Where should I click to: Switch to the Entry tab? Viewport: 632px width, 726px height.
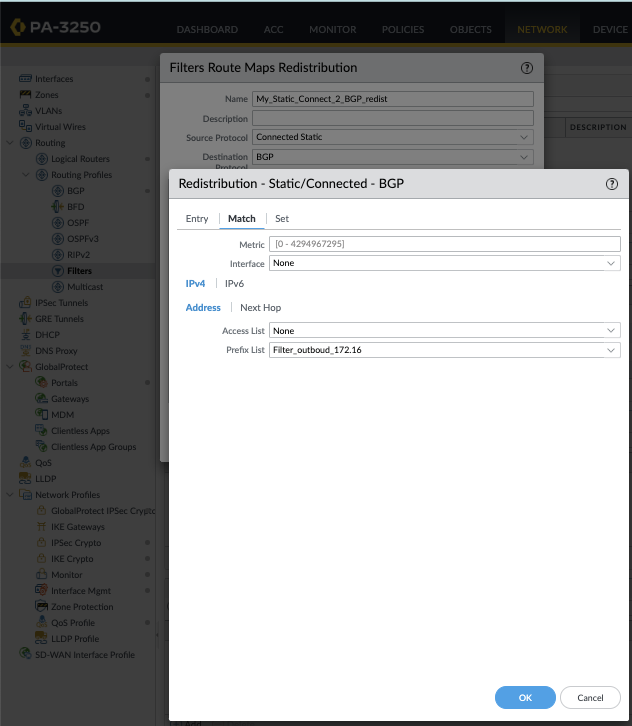coord(197,219)
